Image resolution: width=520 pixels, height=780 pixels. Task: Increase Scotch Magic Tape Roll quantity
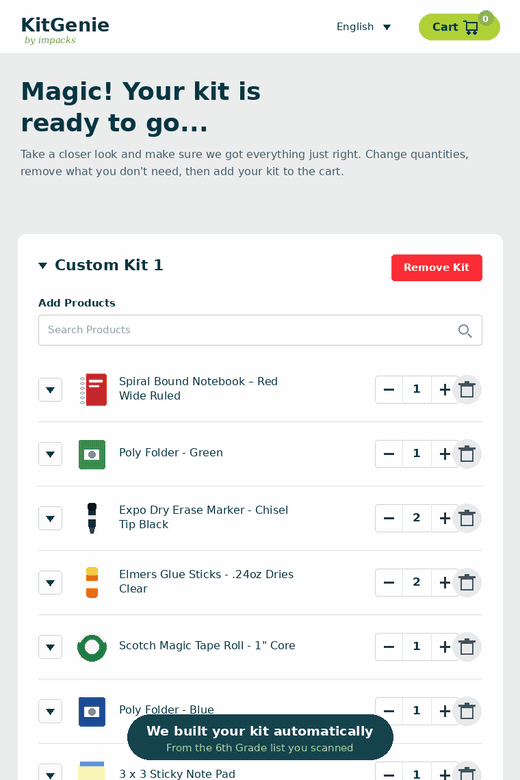[444, 647]
